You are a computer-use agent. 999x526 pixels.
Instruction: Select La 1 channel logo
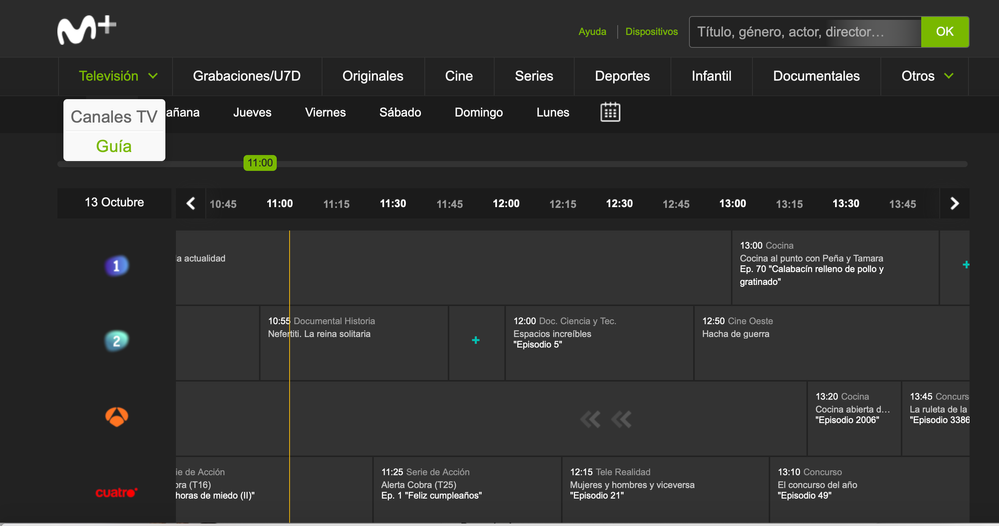click(x=117, y=266)
